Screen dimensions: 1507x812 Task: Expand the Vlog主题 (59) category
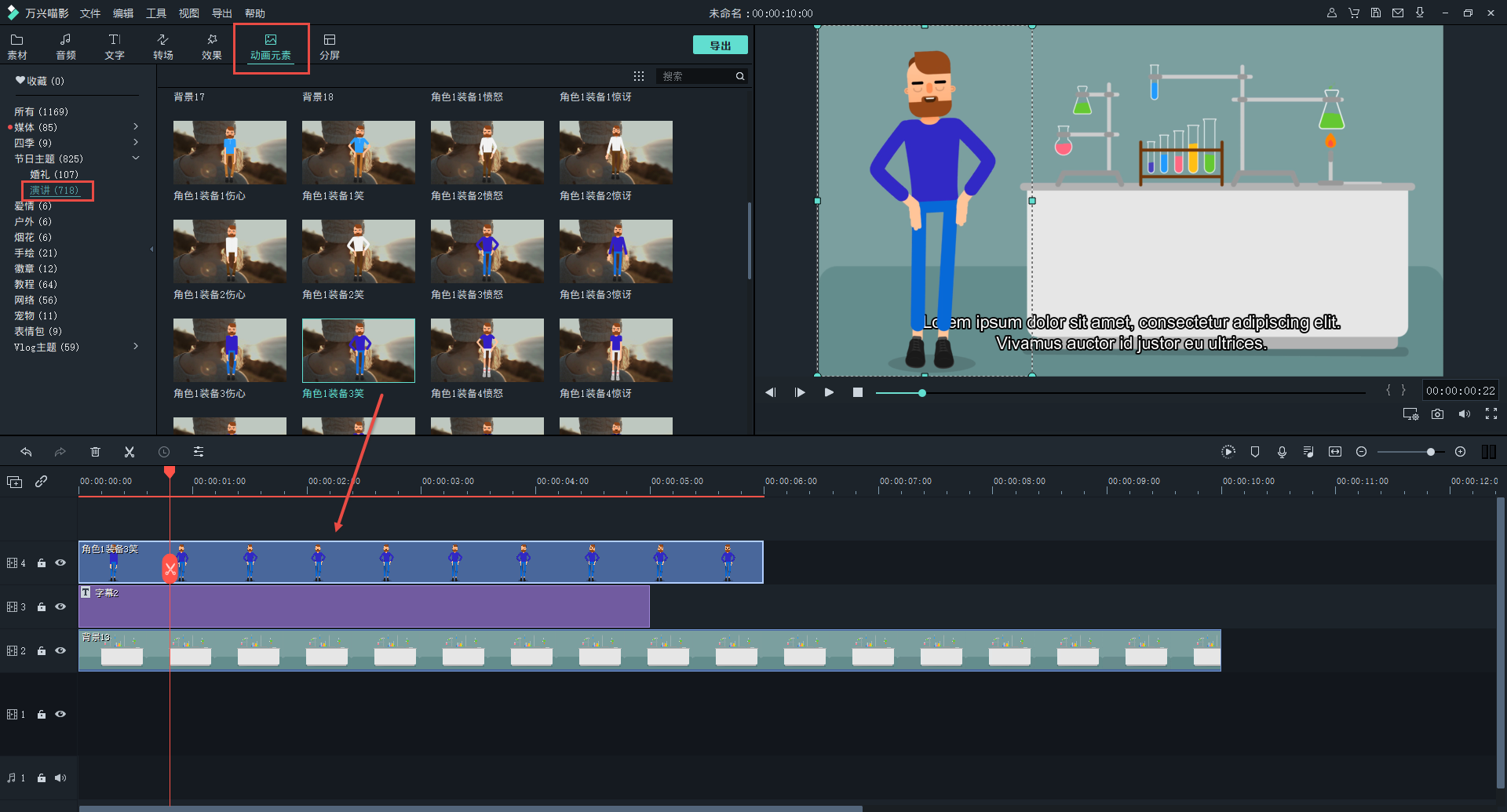point(136,347)
